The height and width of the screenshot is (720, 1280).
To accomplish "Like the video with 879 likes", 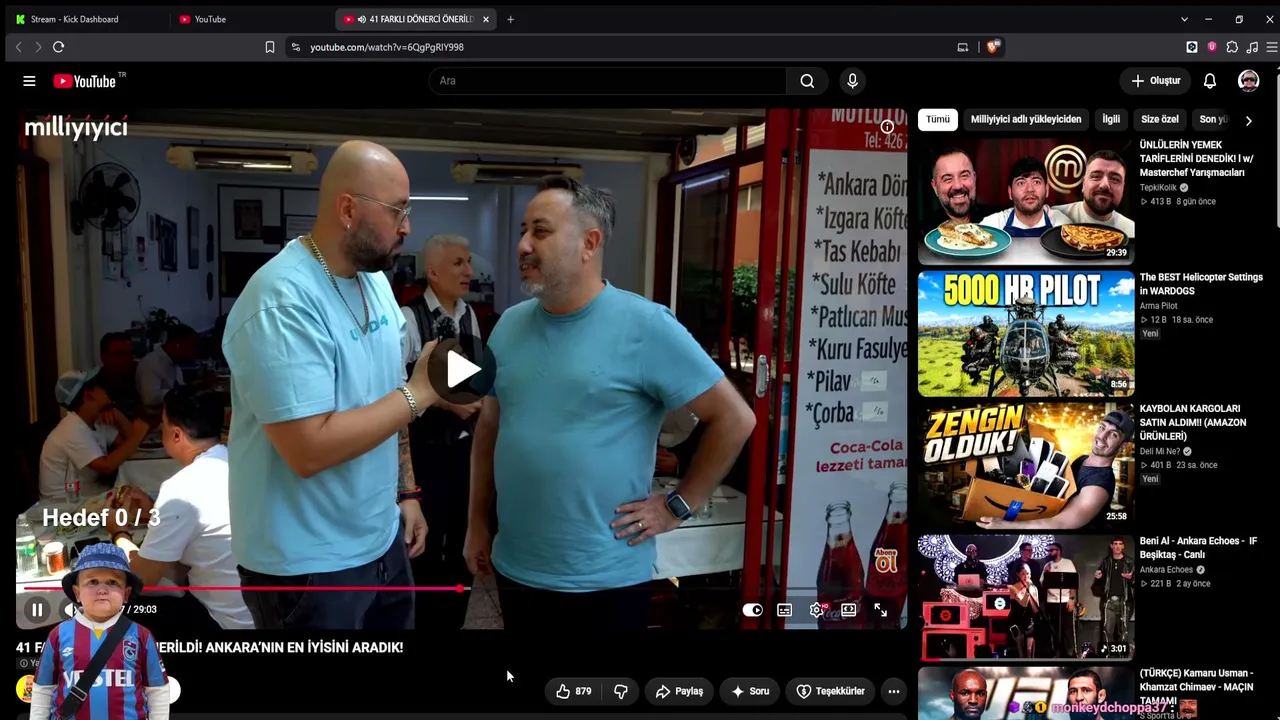I will (574, 691).
